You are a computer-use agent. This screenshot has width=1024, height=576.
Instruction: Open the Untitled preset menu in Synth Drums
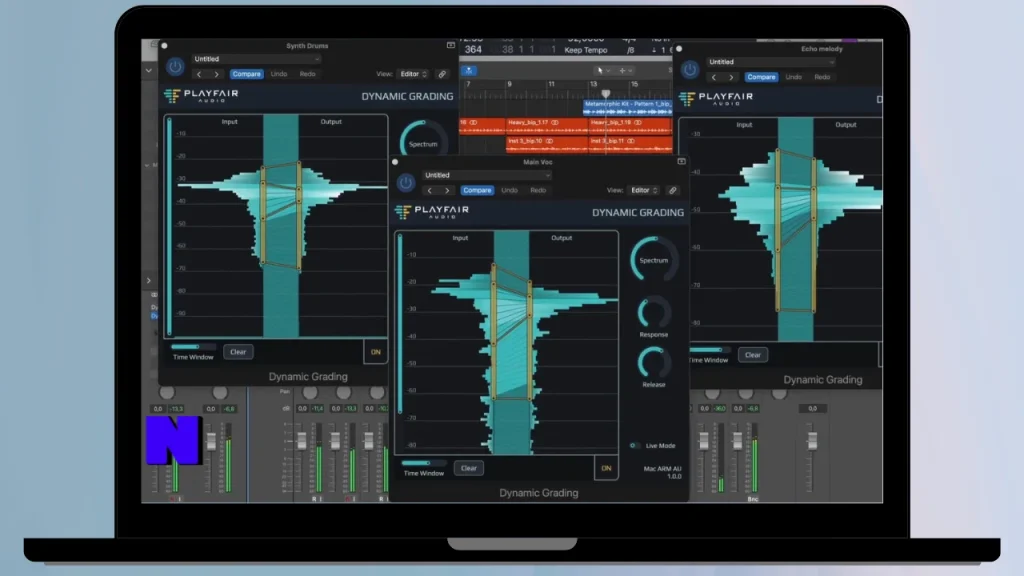256,59
